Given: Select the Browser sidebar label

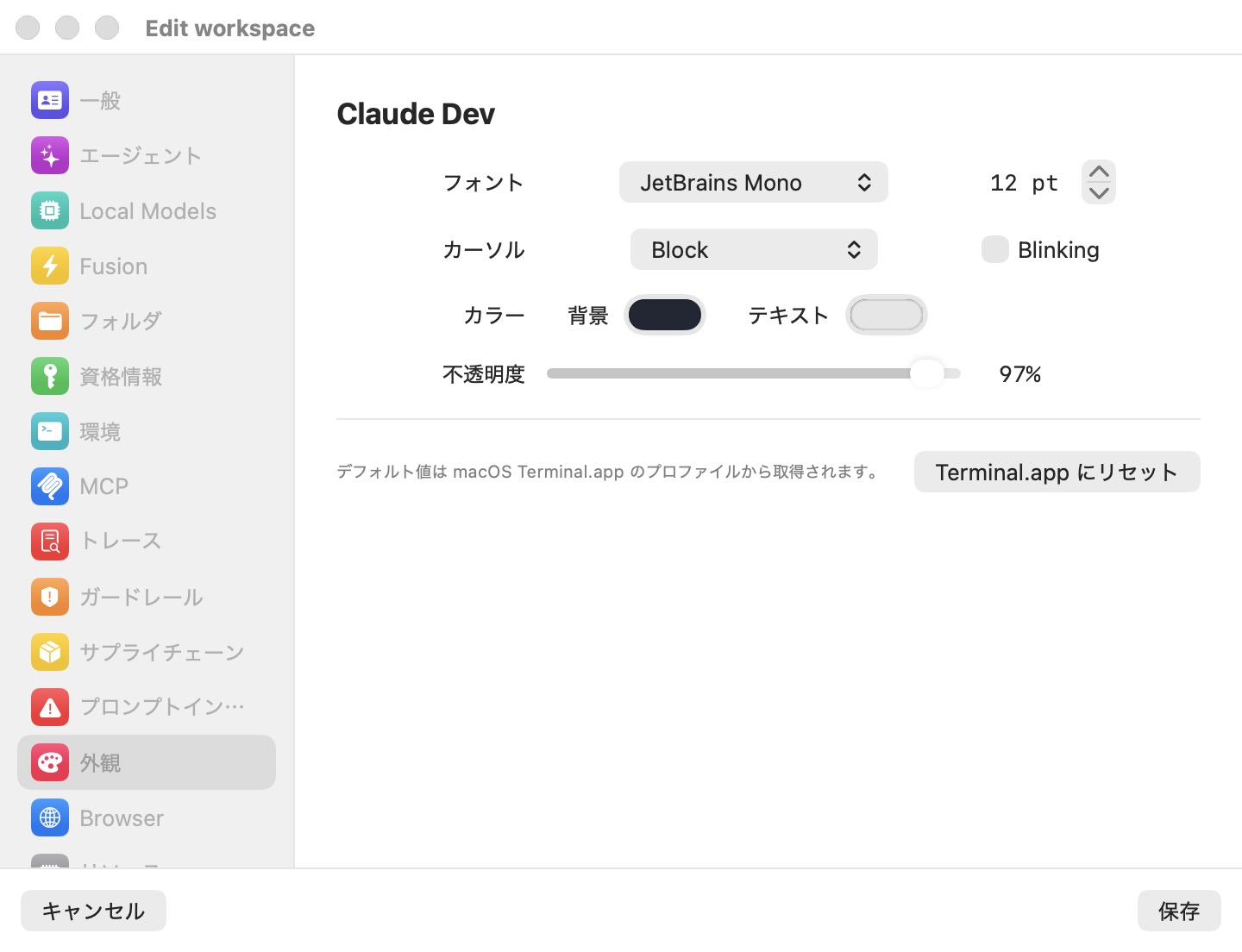Looking at the screenshot, I should click(122, 818).
